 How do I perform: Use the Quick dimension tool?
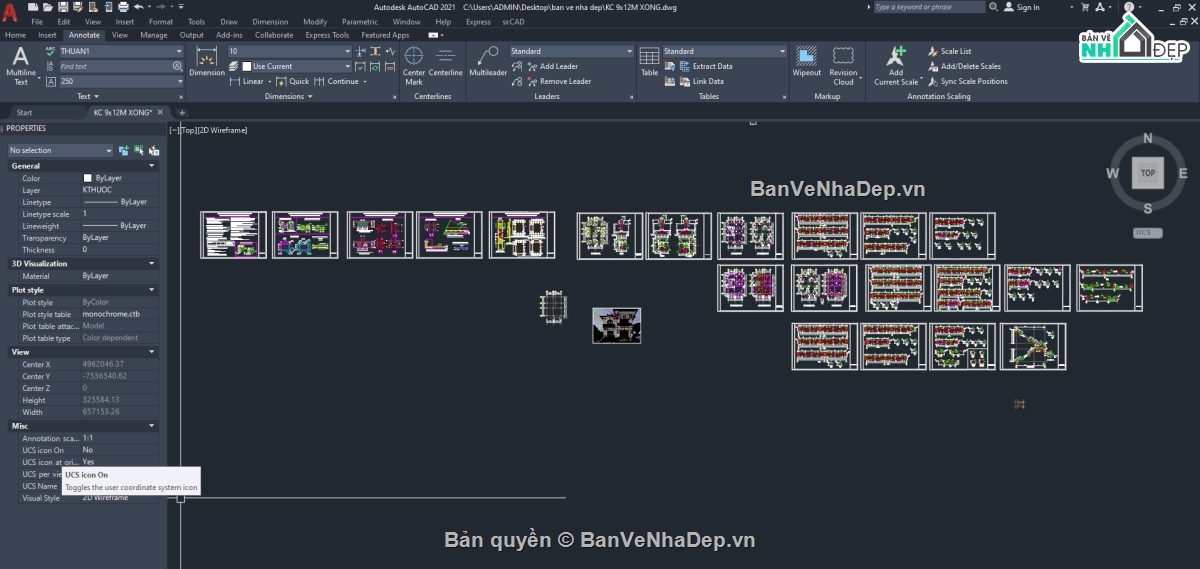(x=292, y=81)
